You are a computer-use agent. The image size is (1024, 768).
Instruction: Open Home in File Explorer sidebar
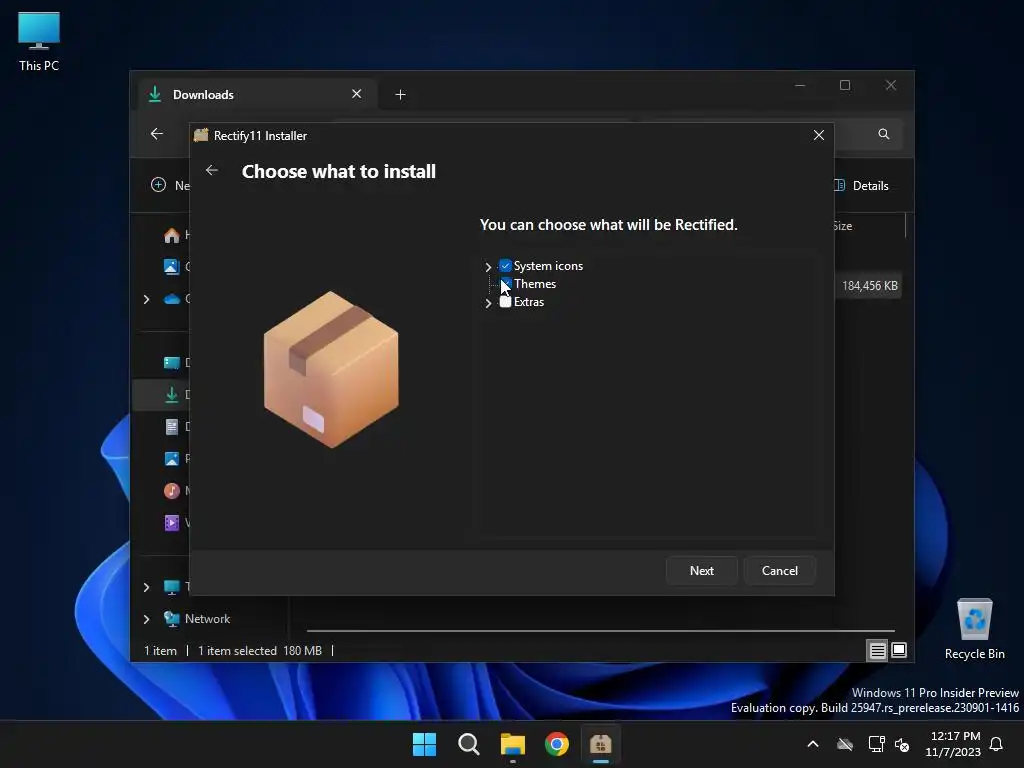(172, 235)
